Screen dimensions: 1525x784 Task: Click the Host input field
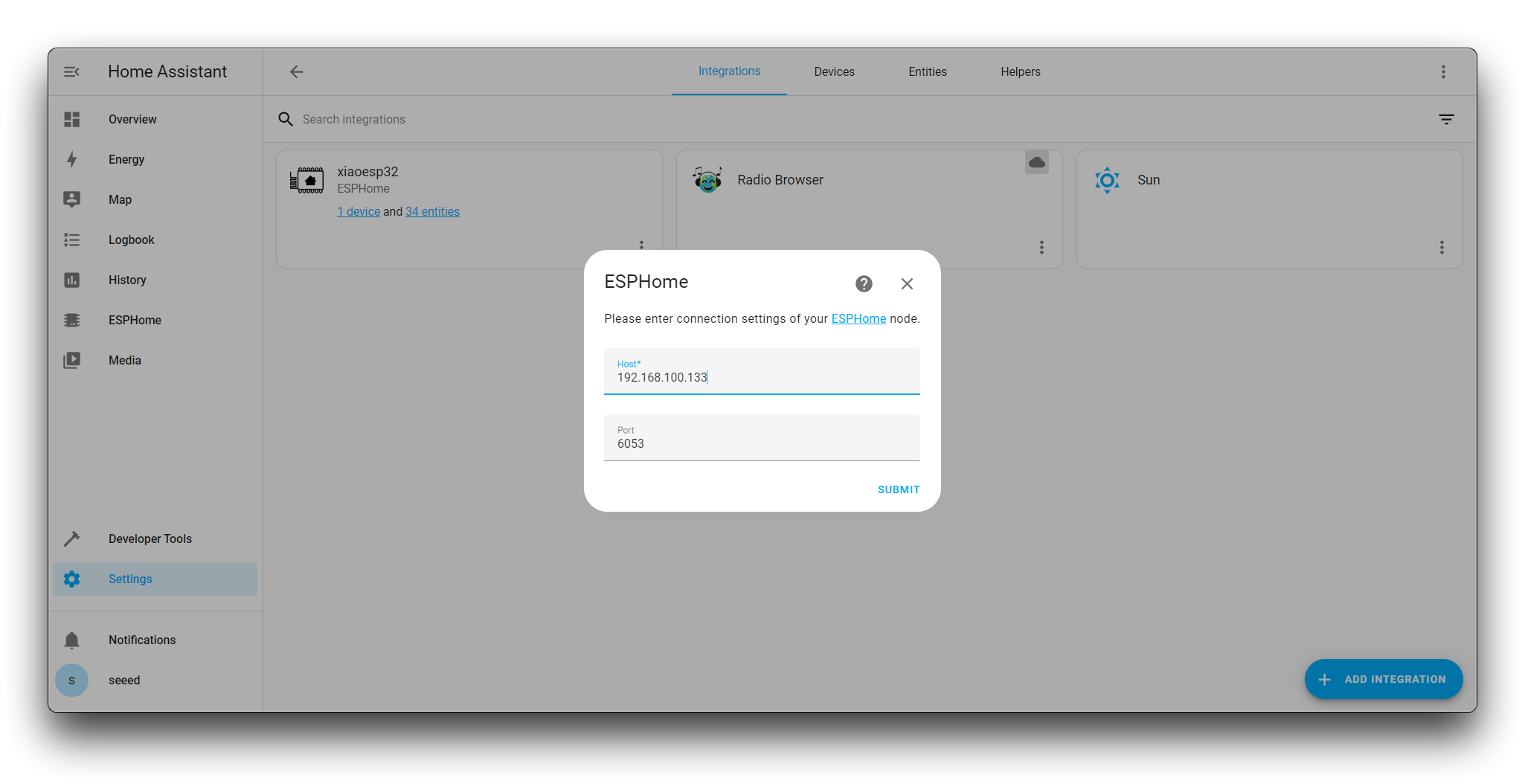click(762, 371)
